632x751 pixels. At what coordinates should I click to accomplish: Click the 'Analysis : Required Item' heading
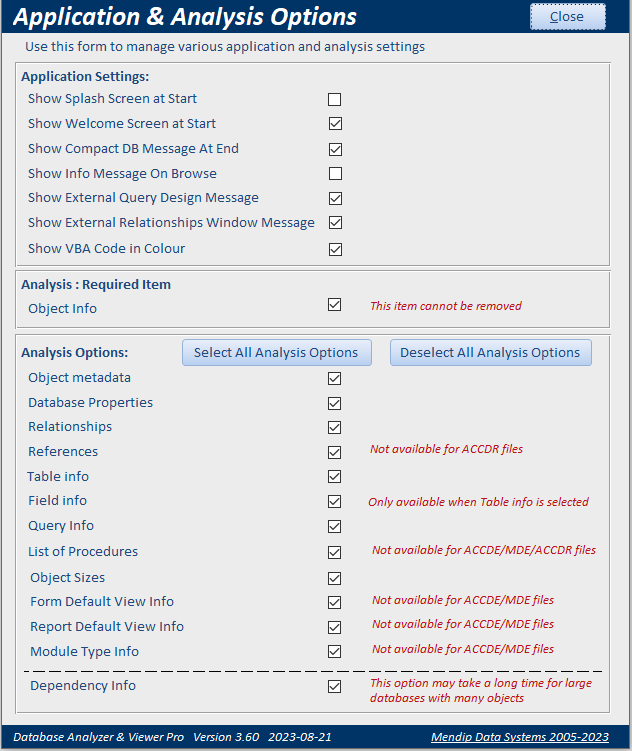[96, 284]
